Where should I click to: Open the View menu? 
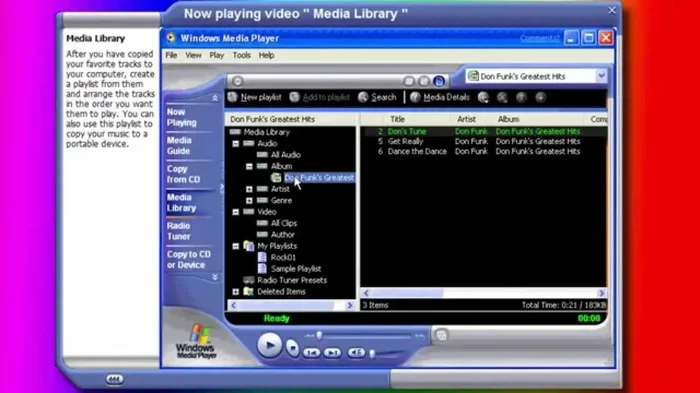pyautogui.click(x=193, y=55)
